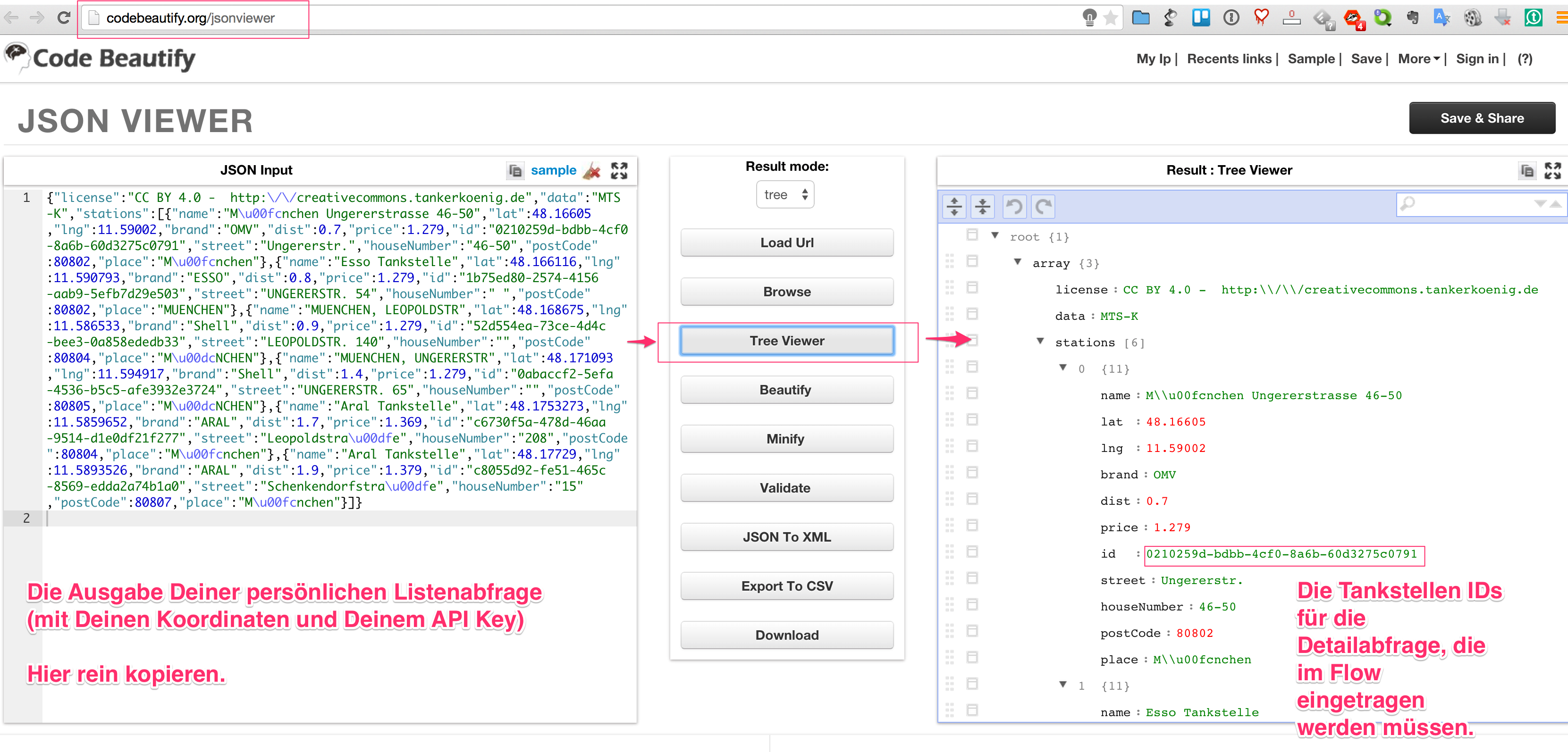Screen dimensions: 1568x752
Task: Select the id value 0210259d-bdbb-4cf0-8a6b-60d3275c0791
Action: pos(1281,554)
